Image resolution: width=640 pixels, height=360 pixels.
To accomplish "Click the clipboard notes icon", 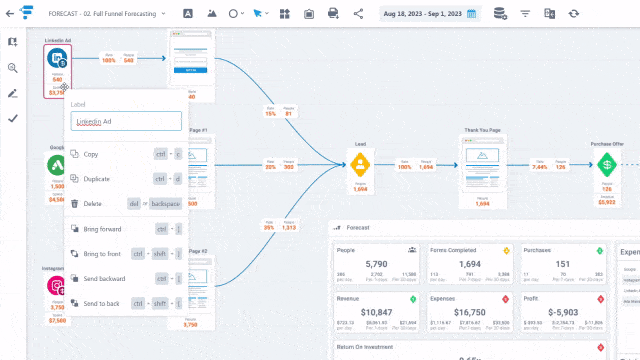I will tap(309, 14).
